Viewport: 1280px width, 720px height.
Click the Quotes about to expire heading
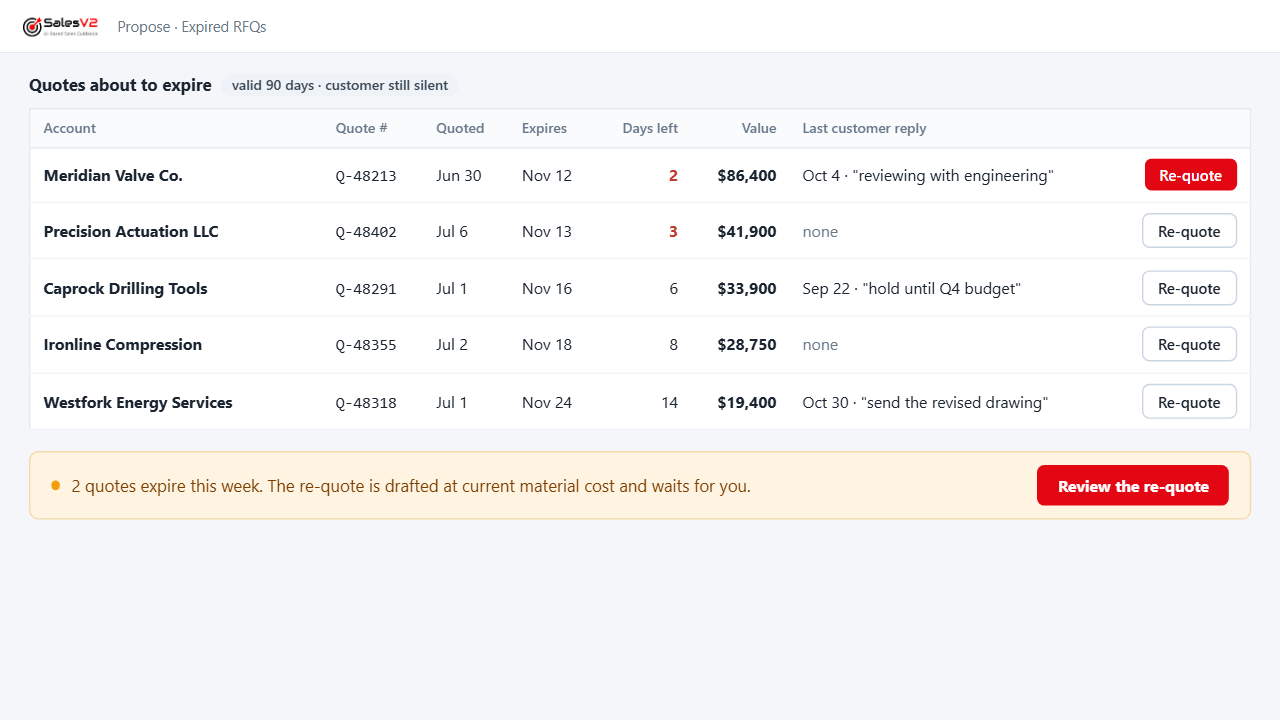pyautogui.click(x=120, y=85)
